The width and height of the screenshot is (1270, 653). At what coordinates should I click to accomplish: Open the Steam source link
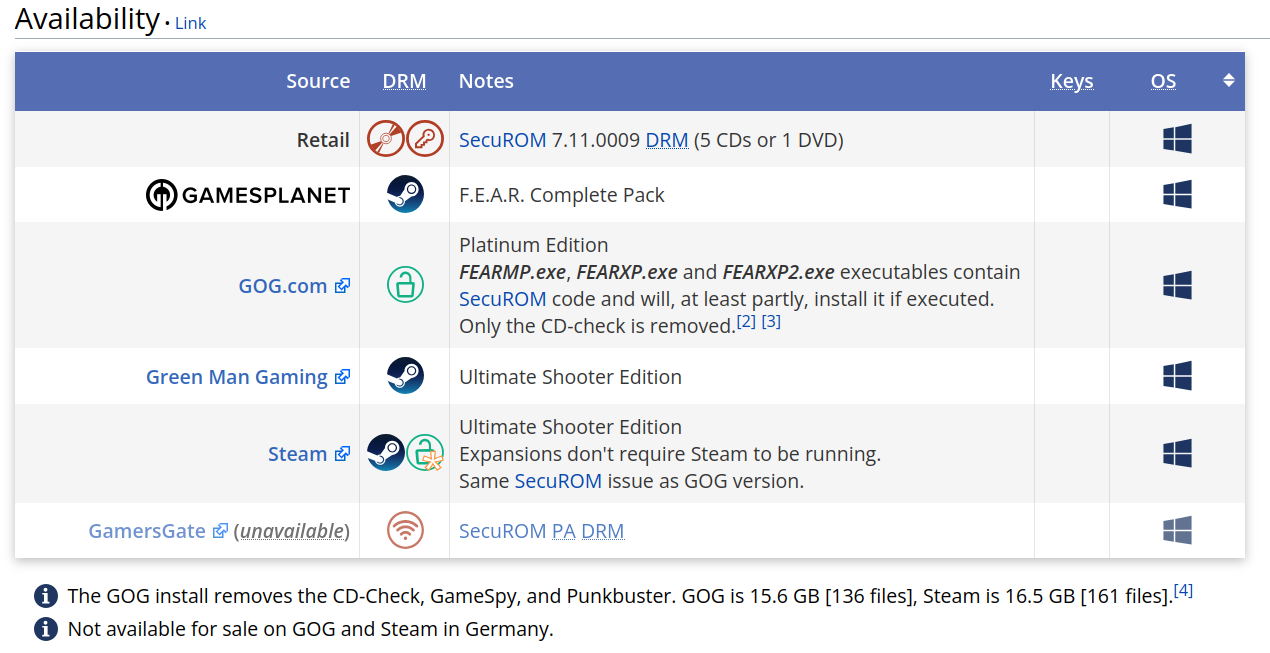coord(298,454)
